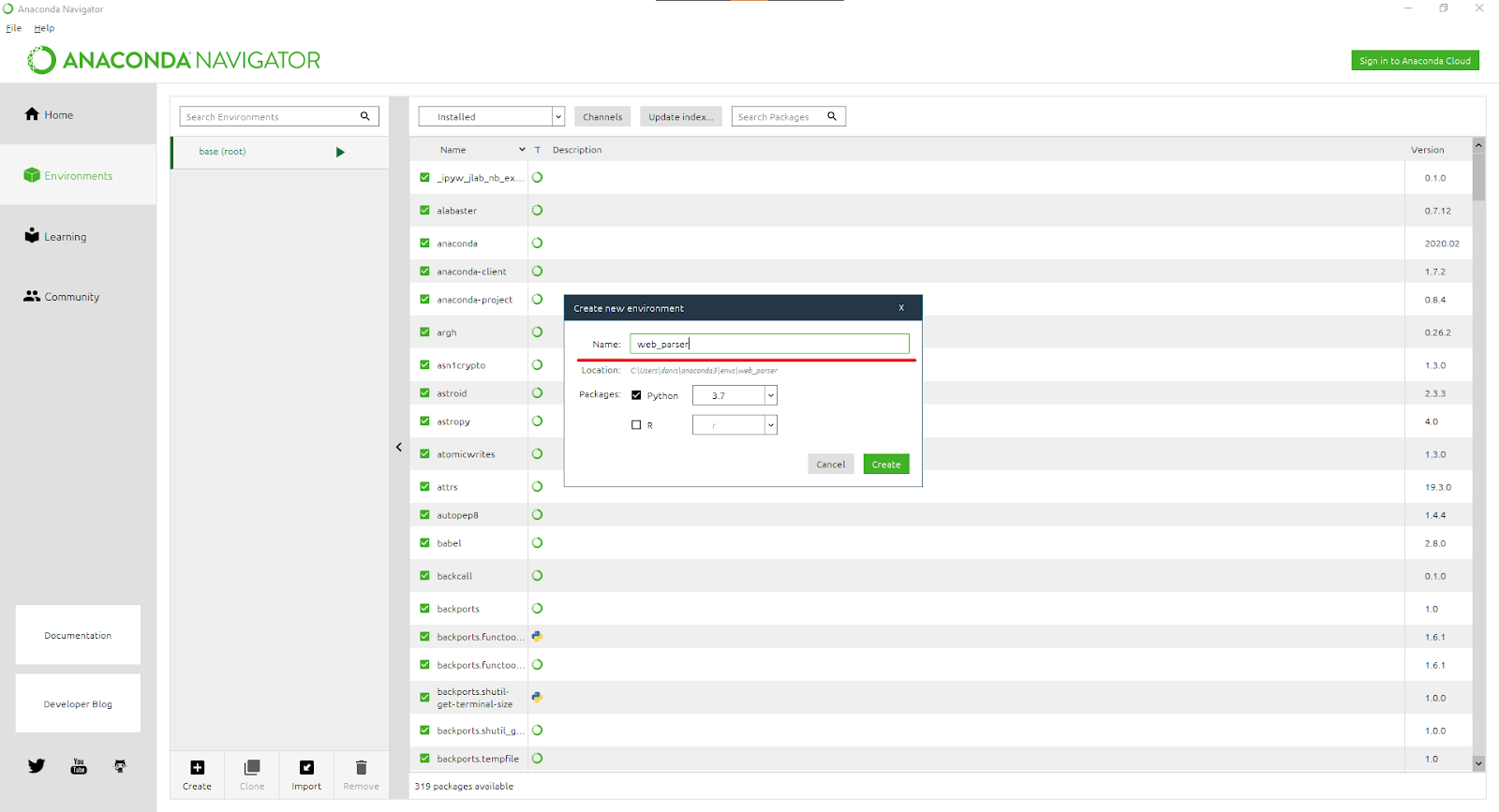Screen dimensions: 1499x812
Task: Sign in to Anaconda Cloud
Action: [x=1415, y=60]
